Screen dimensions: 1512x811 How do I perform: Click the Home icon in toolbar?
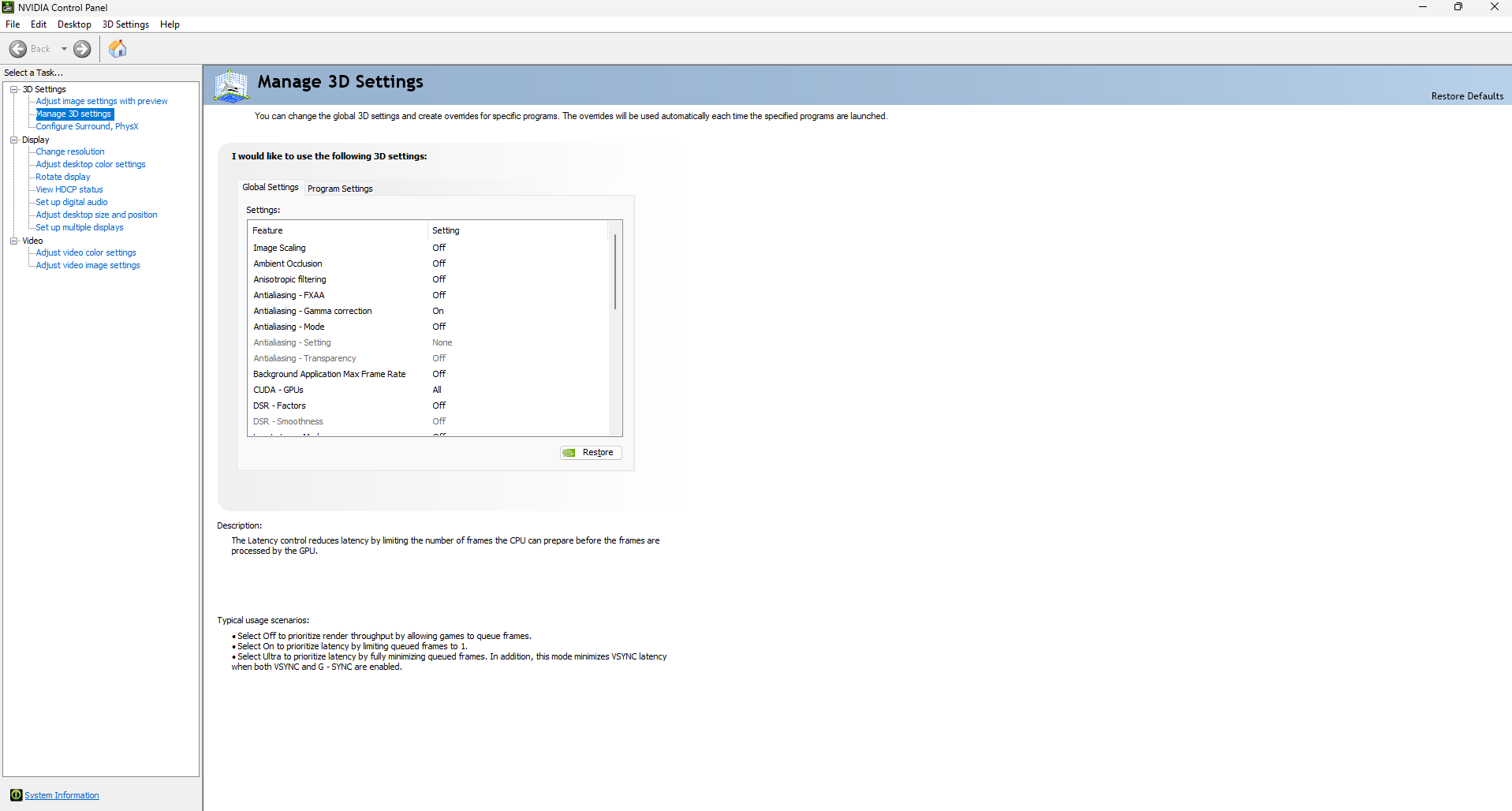(118, 49)
